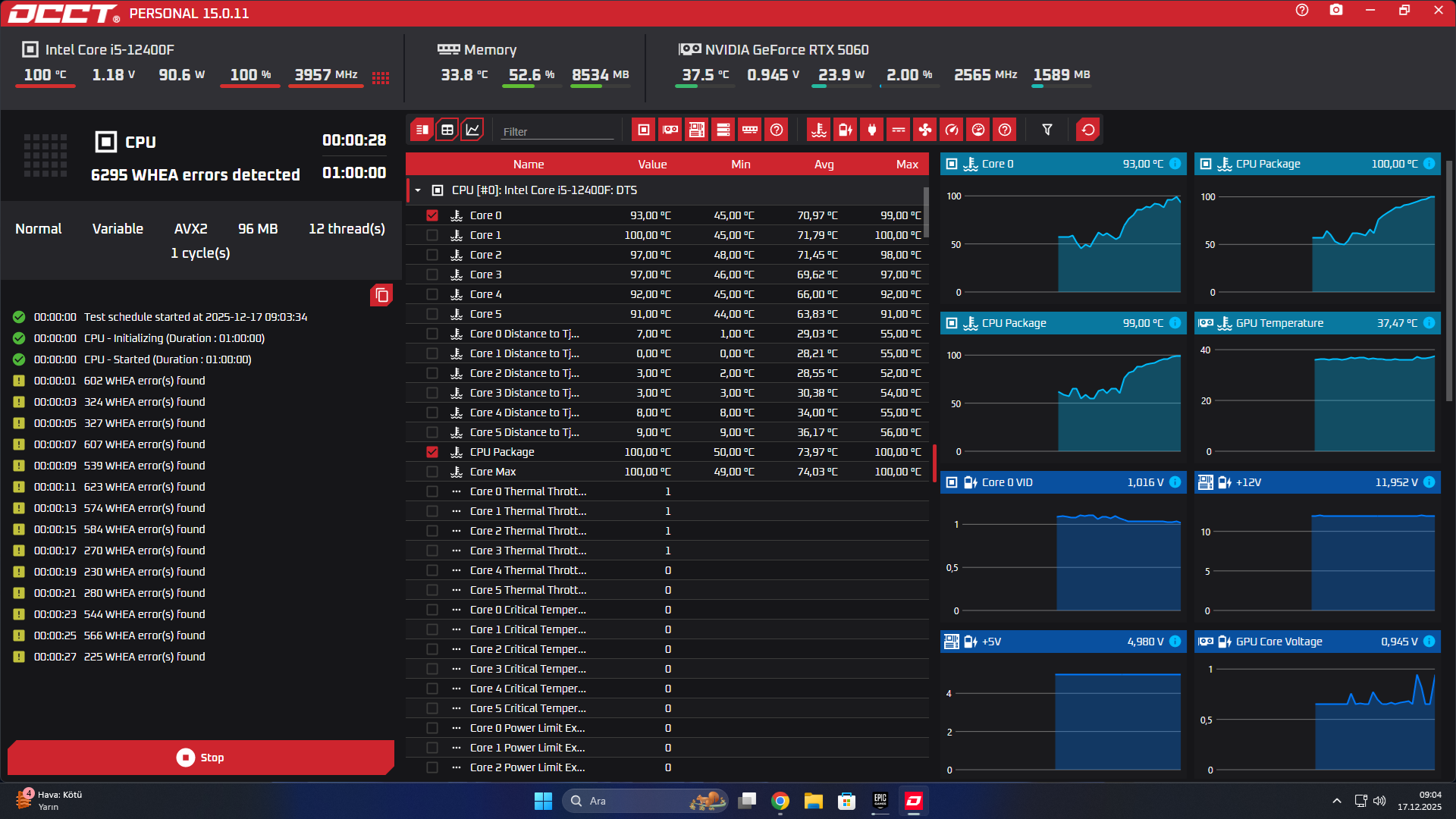The image size is (1456, 819).
Task: Sort table by Name column header
Action: 528,165
